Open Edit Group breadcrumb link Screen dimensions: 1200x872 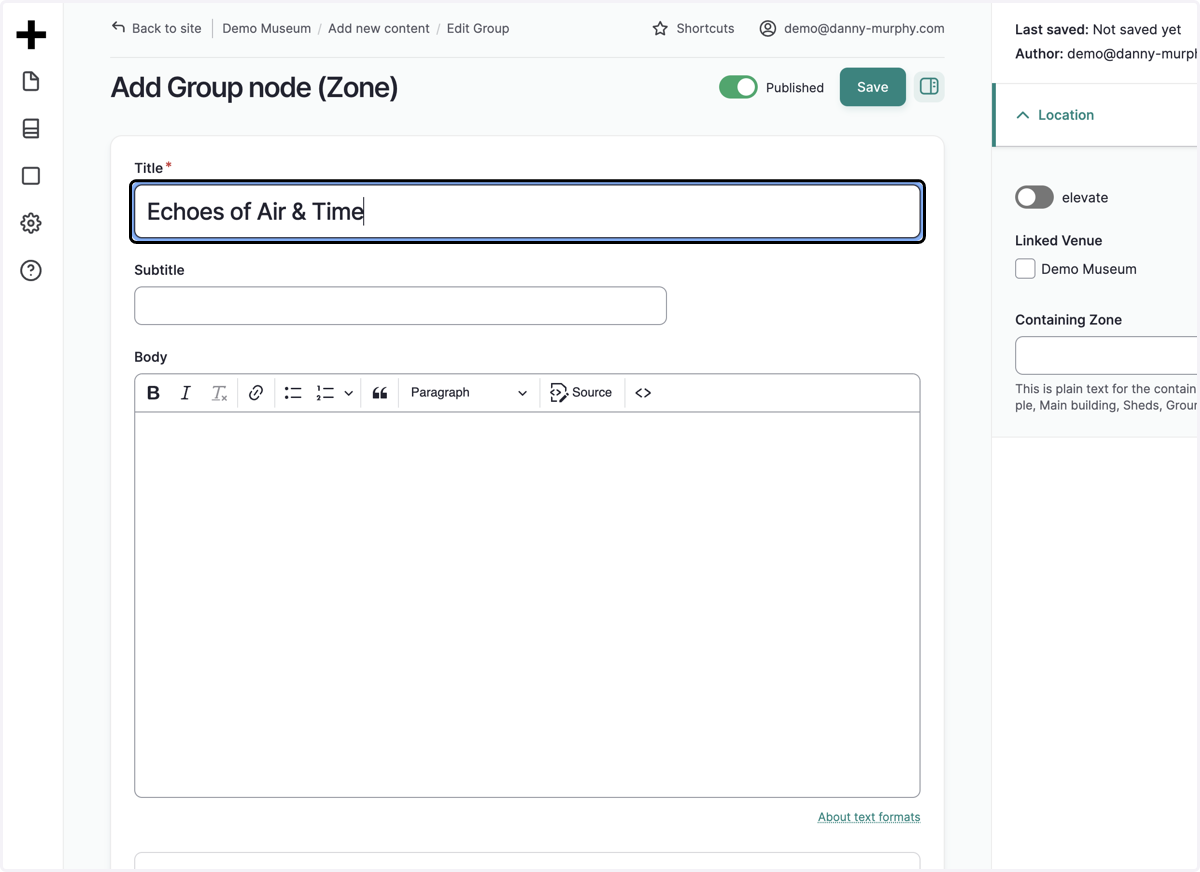click(x=478, y=28)
